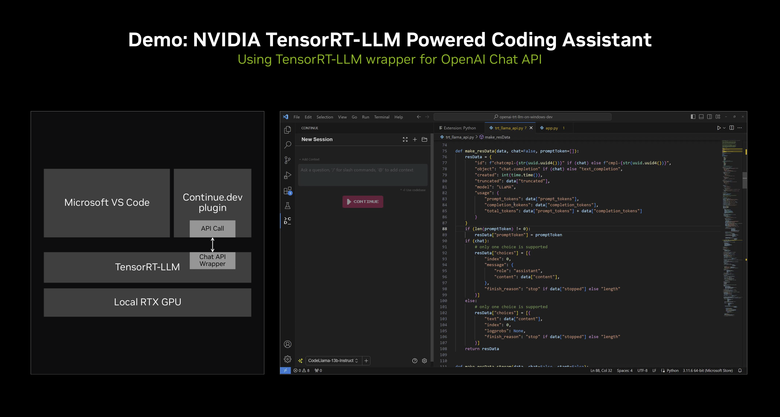
Task: Click the New Session title
Action: tap(317, 140)
